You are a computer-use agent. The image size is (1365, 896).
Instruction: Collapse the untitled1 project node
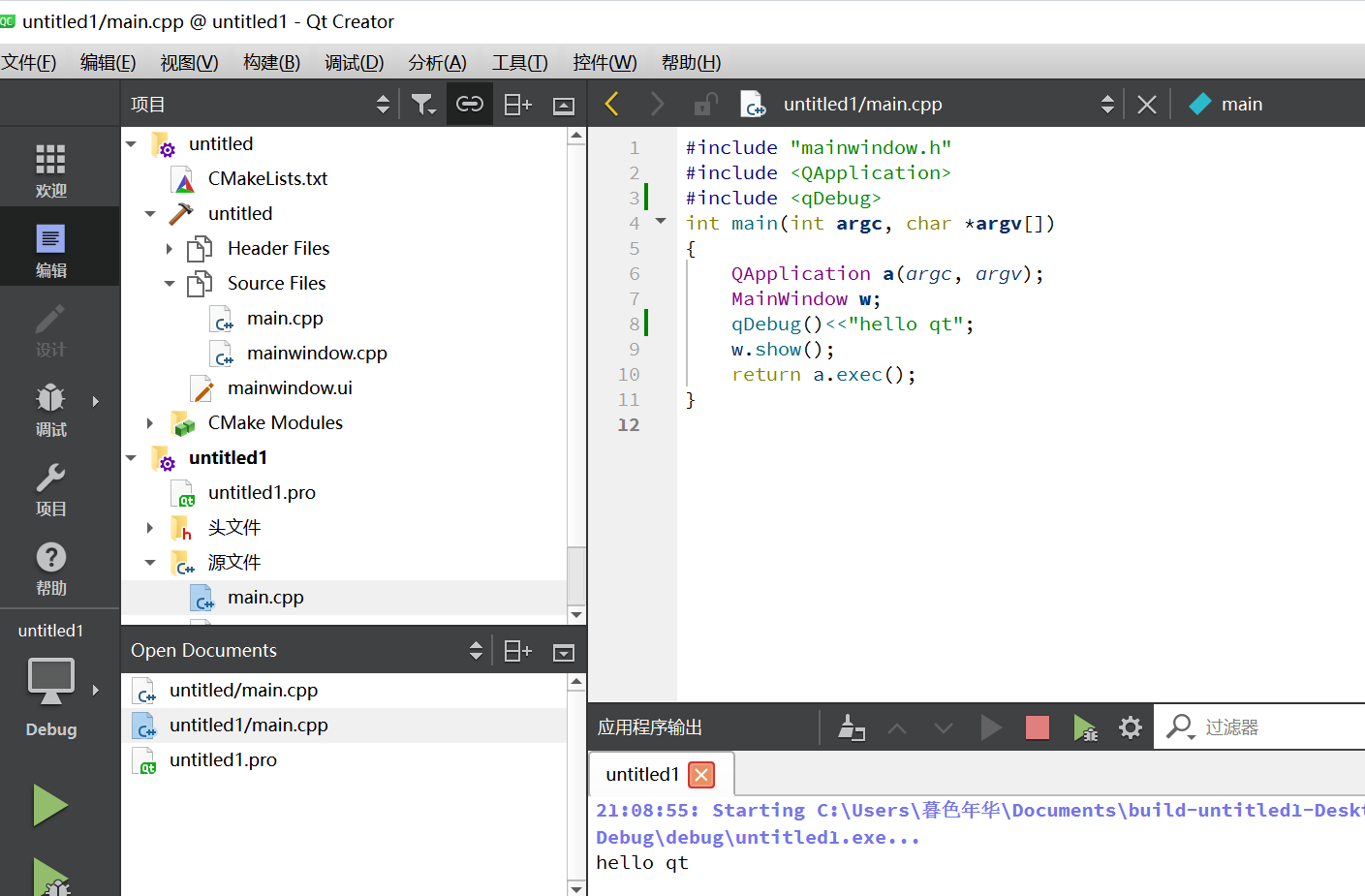click(x=131, y=458)
